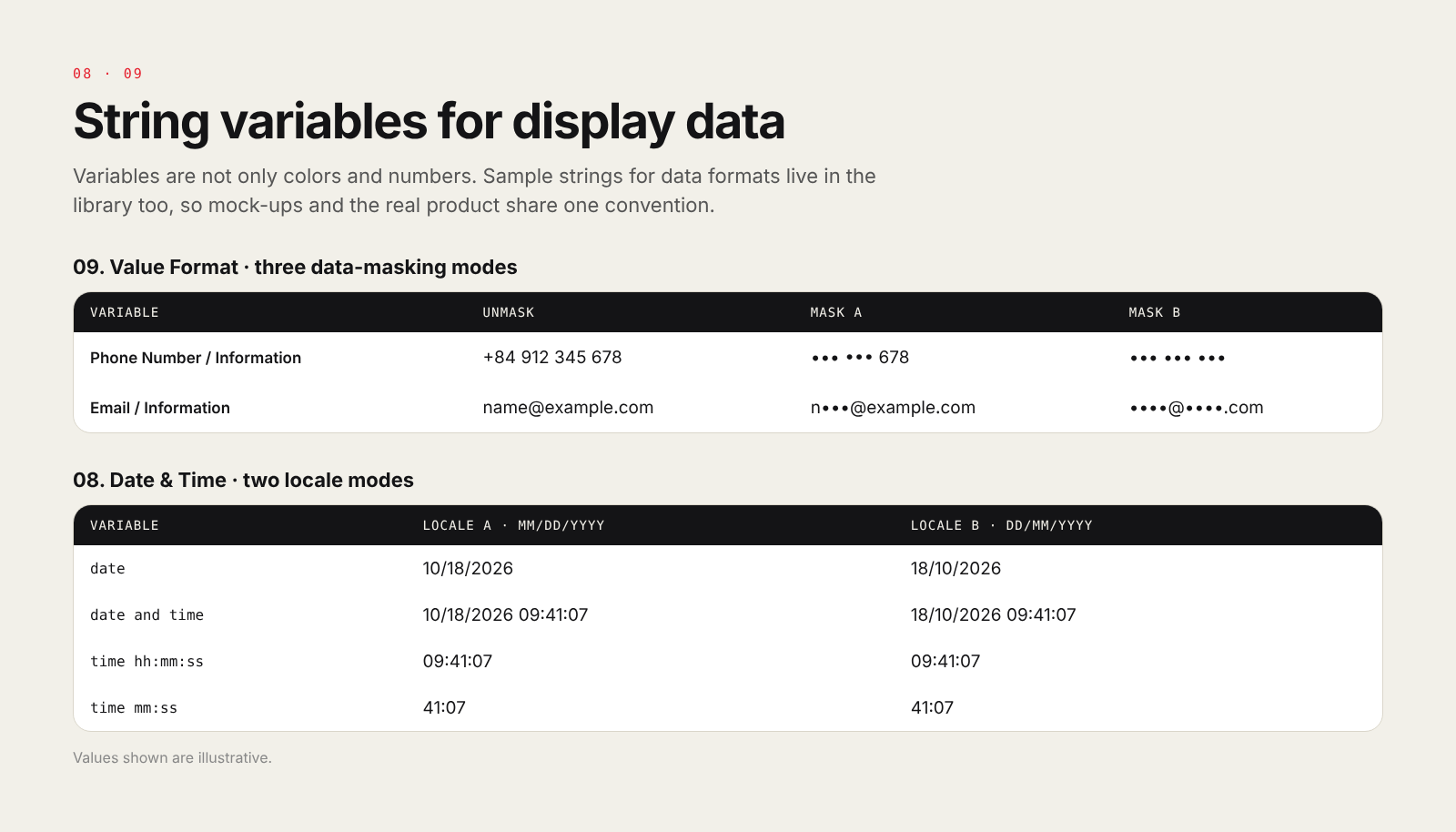This screenshot has height=832, width=1456.
Task: Click the value "n•••@example.com"
Action: tap(893, 408)
